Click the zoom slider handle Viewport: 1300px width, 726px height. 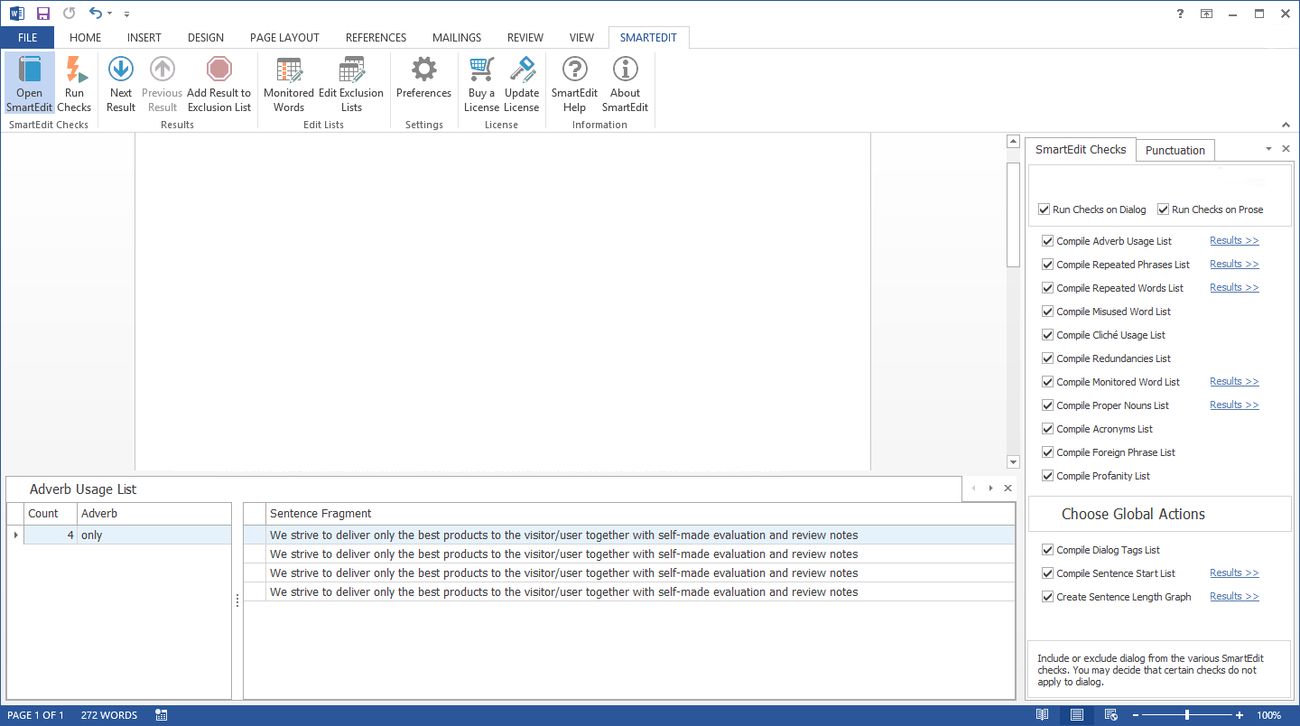point(1187,715)
